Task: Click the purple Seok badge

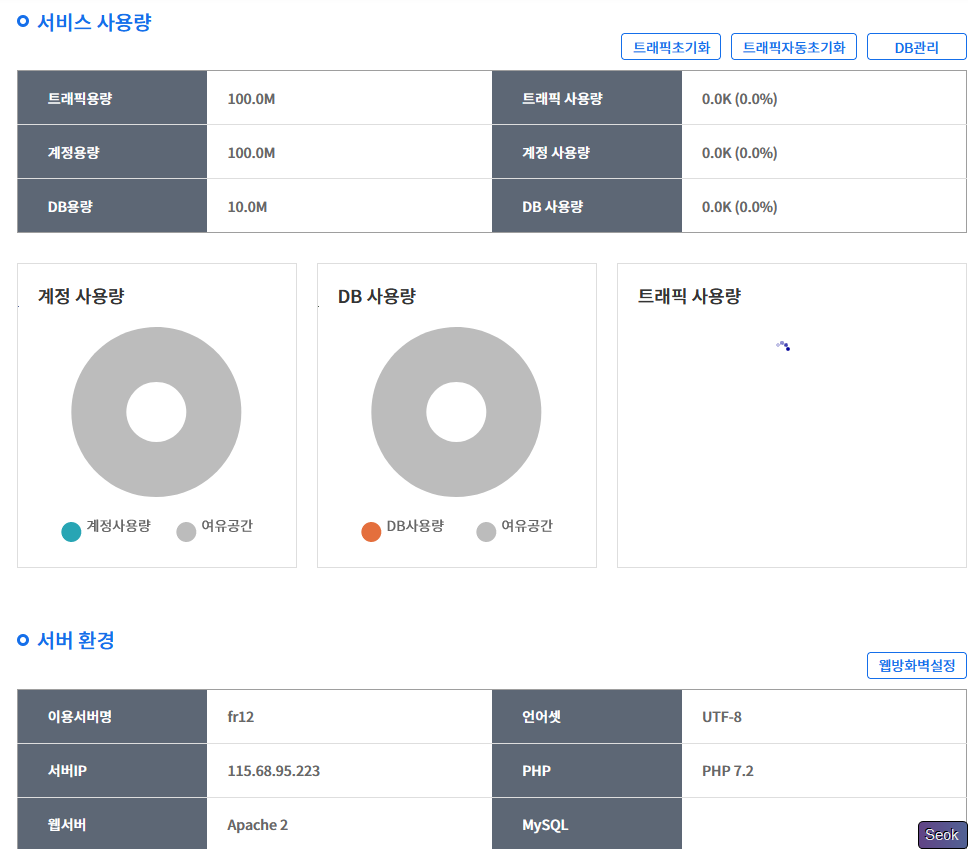Action: tap(941, 835)
